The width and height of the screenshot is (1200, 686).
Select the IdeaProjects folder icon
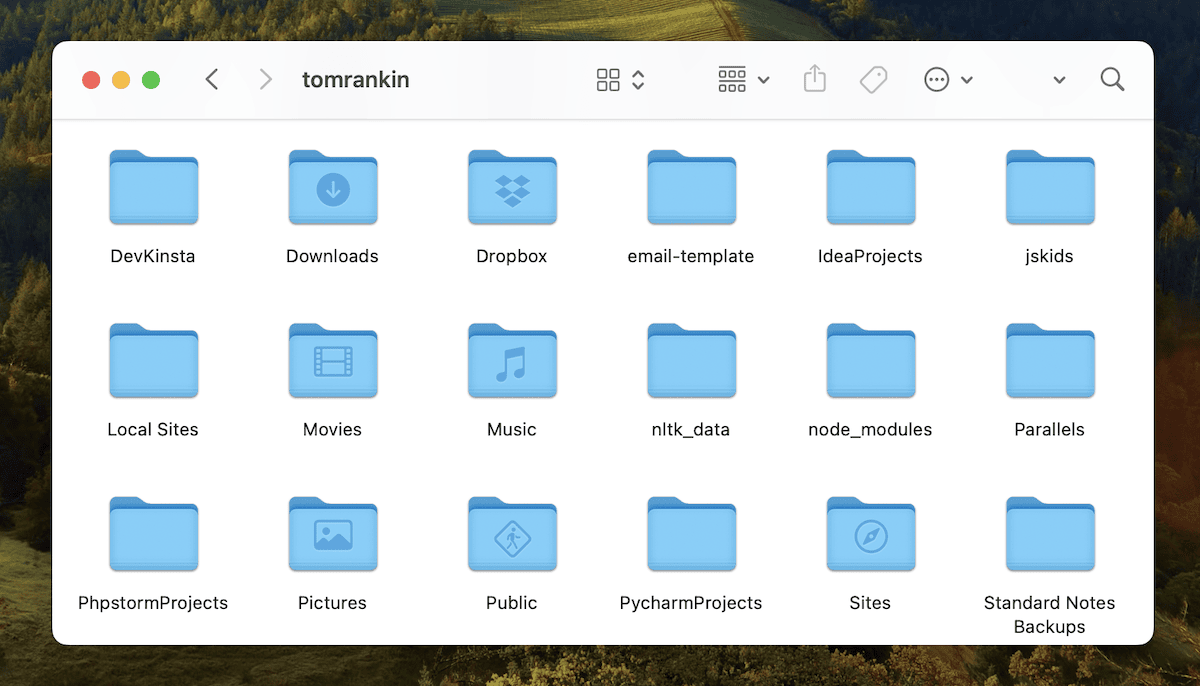870,187
